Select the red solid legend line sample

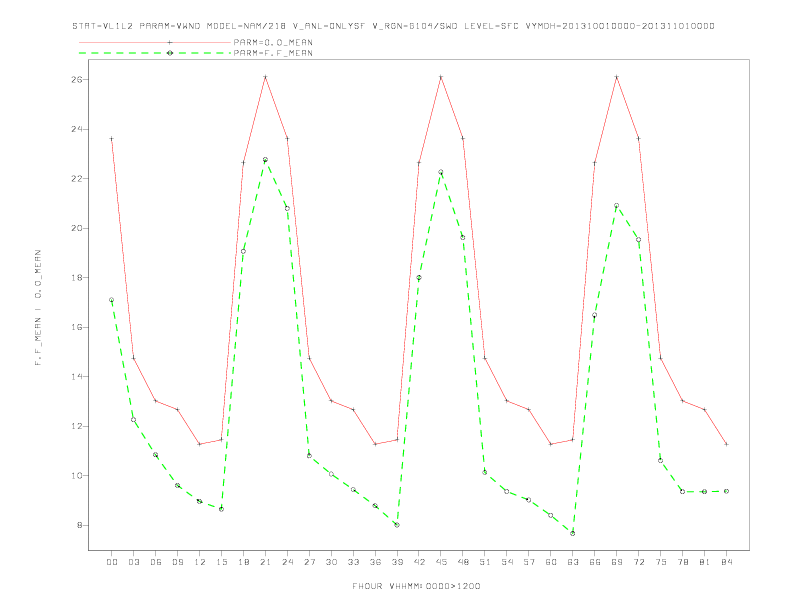155,42
